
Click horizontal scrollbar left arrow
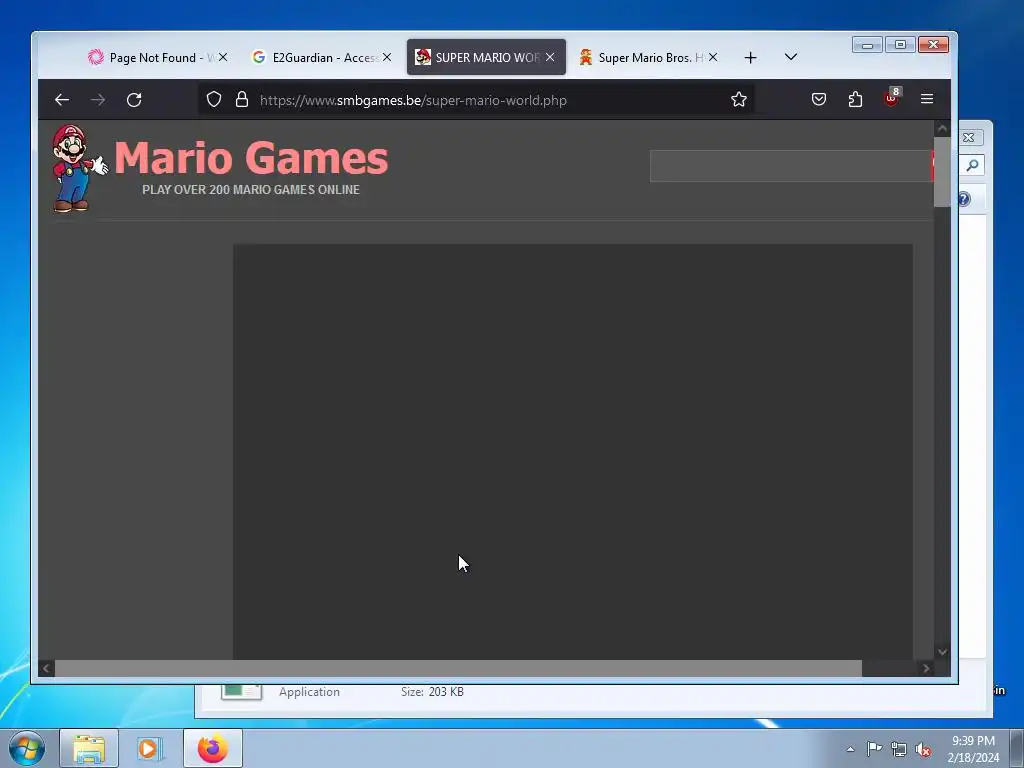pyautogui.click(x=46, y=668)
